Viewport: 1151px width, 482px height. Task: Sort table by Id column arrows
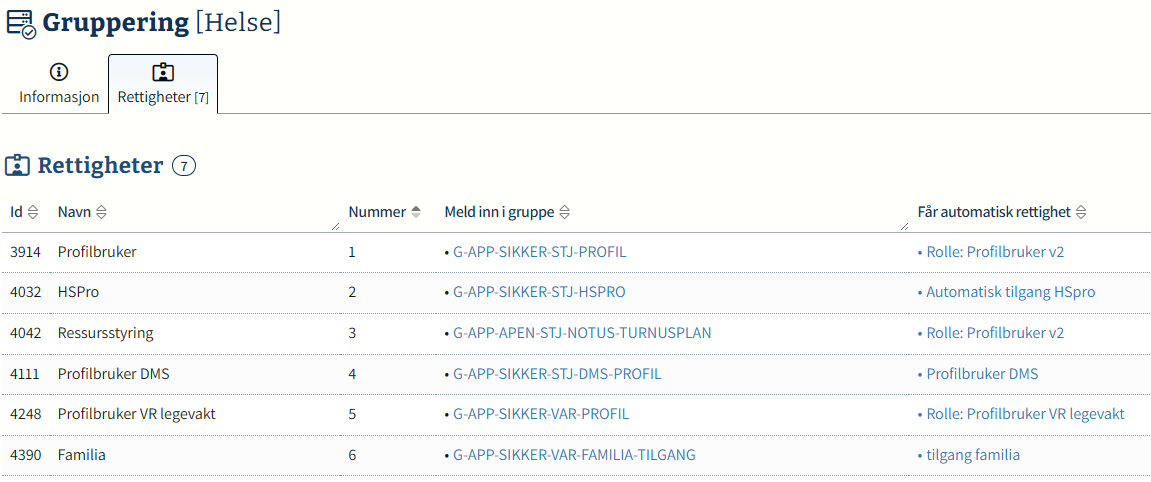click(x=33, y=212)
